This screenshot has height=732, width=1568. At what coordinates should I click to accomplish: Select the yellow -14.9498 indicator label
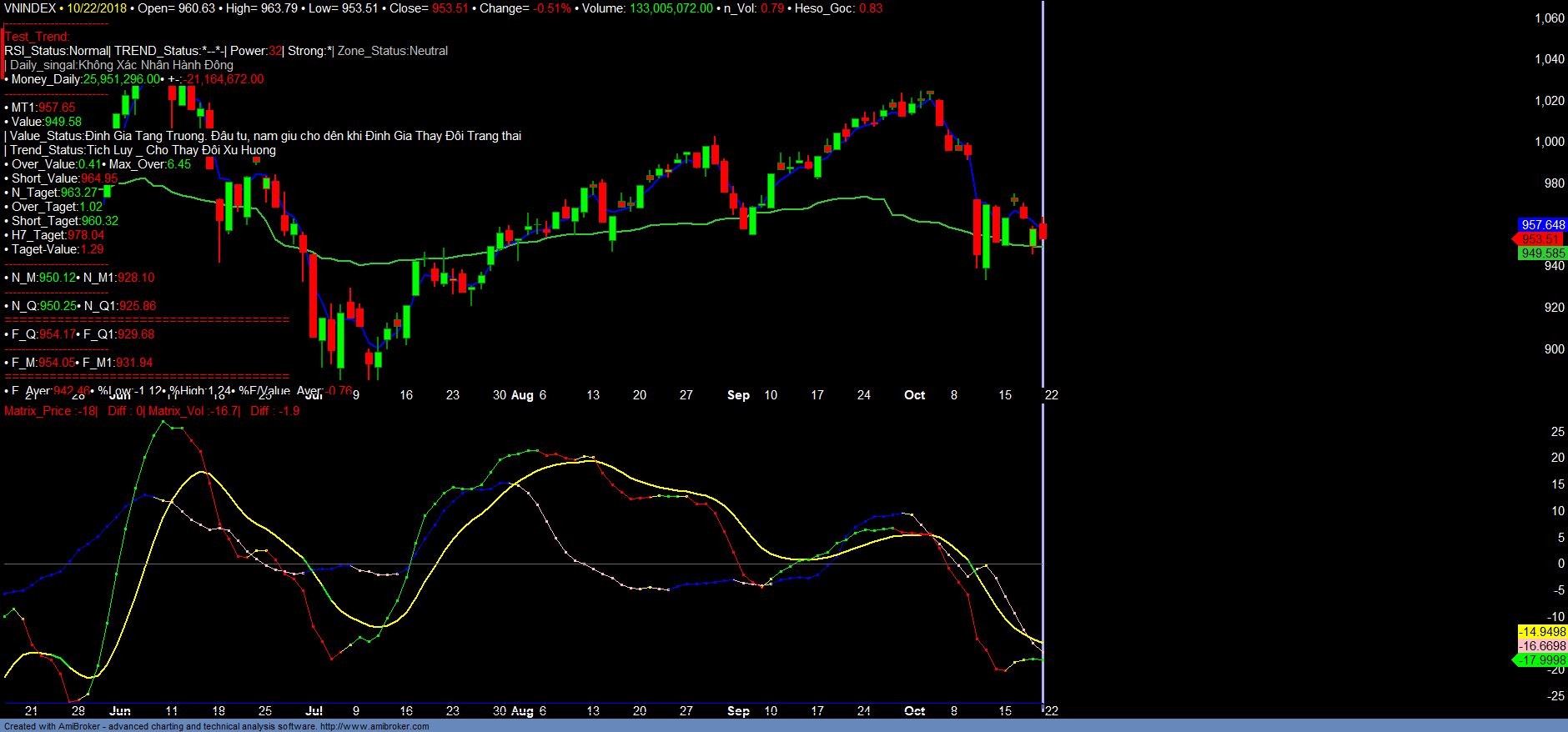1542,632
